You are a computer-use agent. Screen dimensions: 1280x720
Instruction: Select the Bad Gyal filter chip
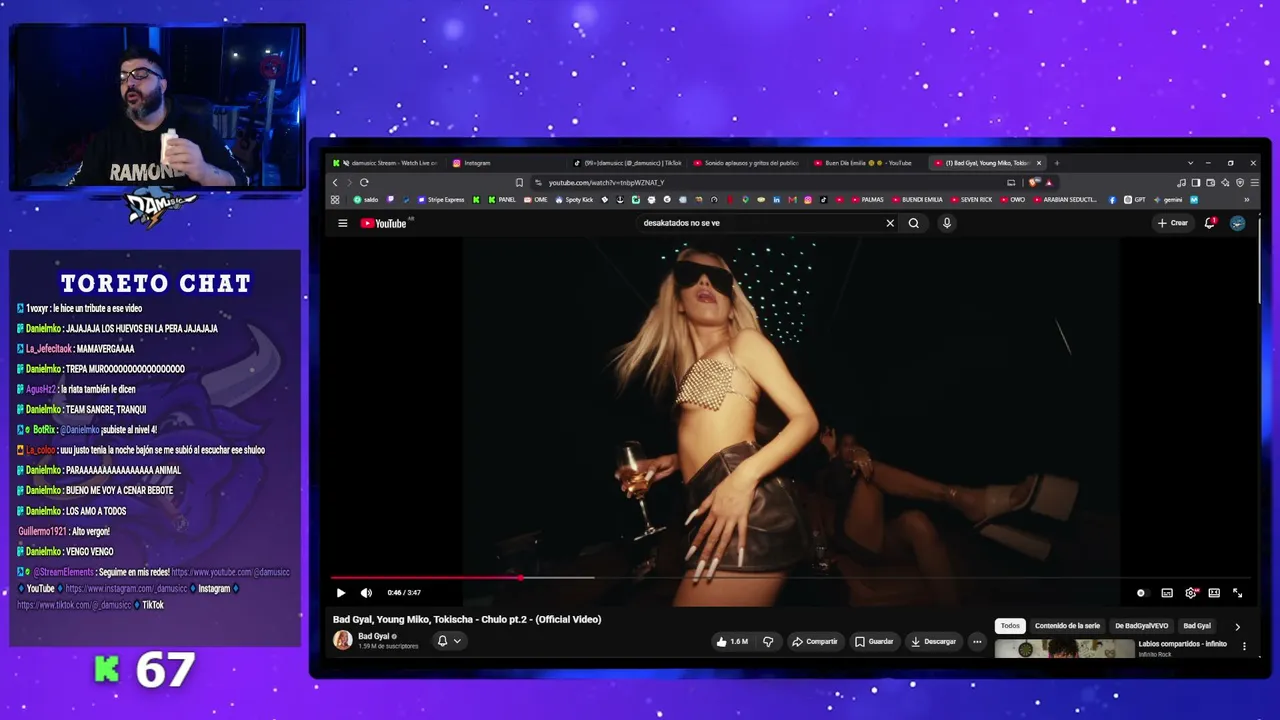[x=1197, y=626]
